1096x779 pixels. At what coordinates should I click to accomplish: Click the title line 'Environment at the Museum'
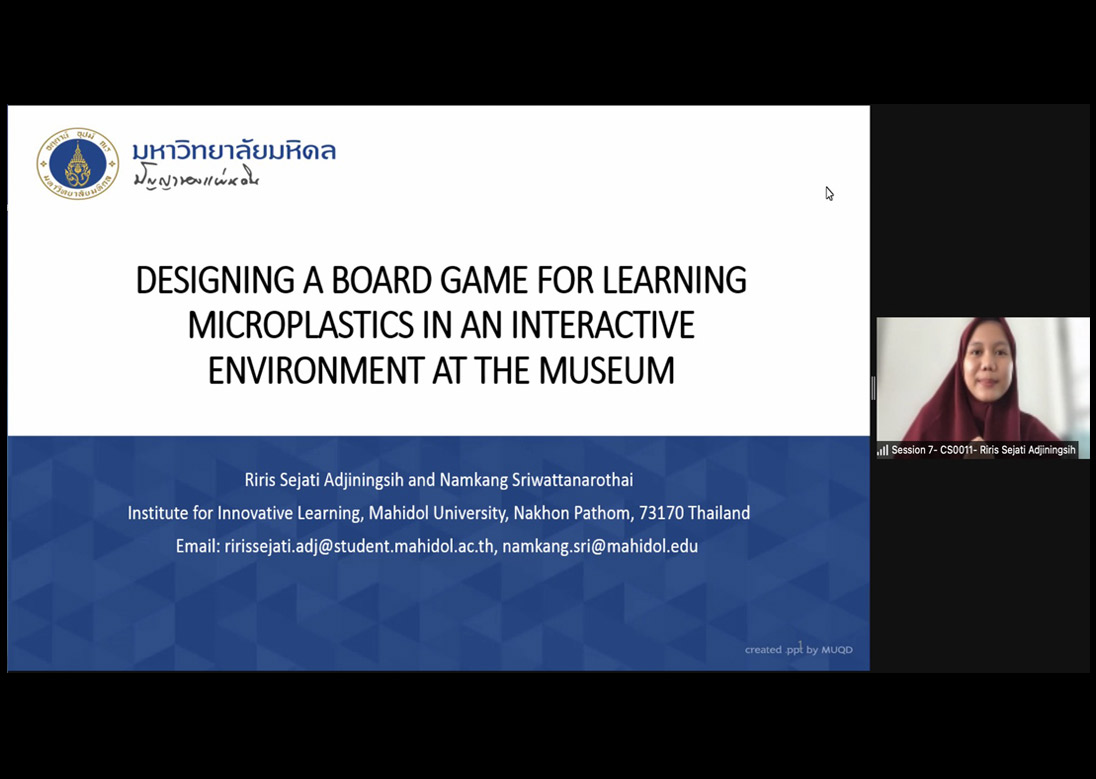(x=441, y=370)
